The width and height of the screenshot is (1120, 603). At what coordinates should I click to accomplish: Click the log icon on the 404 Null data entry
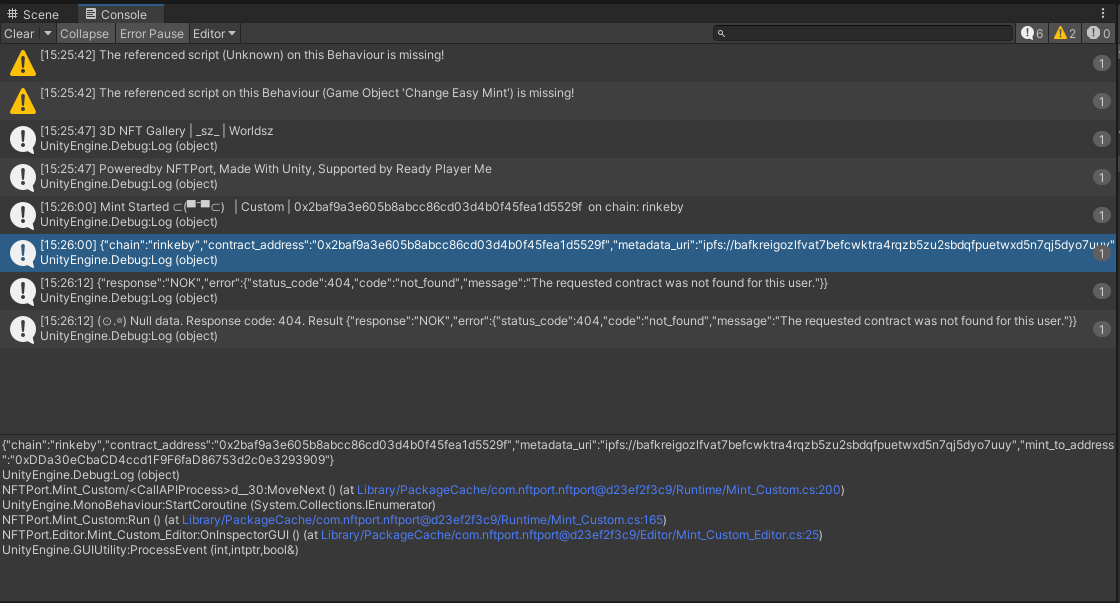[x=22, y=328]
